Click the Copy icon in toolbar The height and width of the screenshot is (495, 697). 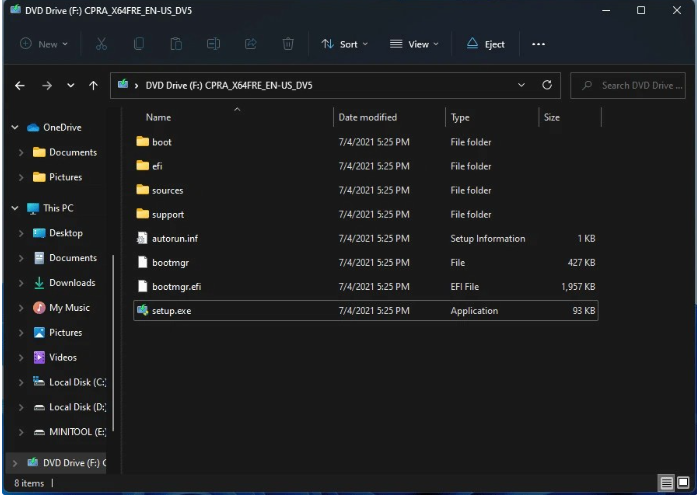(x=139, y=44)
